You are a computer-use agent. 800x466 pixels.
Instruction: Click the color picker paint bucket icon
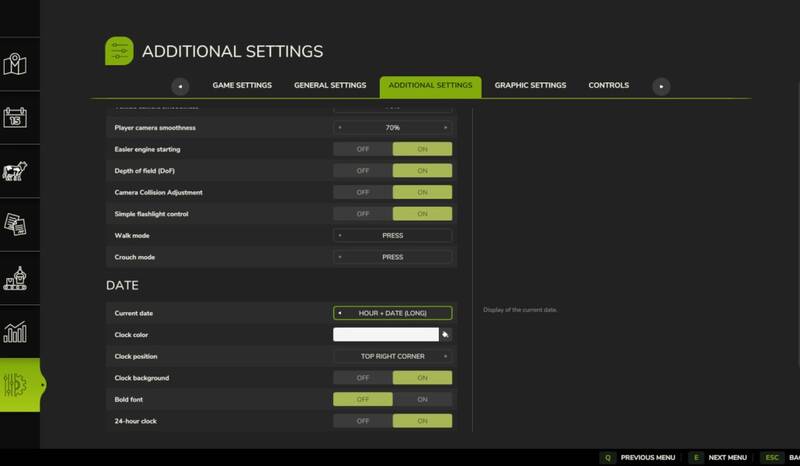[446, 335]
